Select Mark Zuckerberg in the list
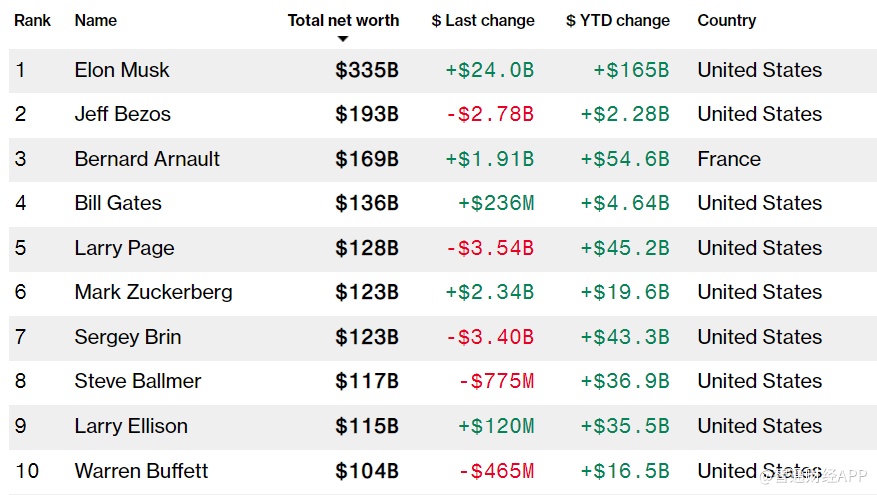This screenshot has width=877, height=495. (x=153, y=292)
